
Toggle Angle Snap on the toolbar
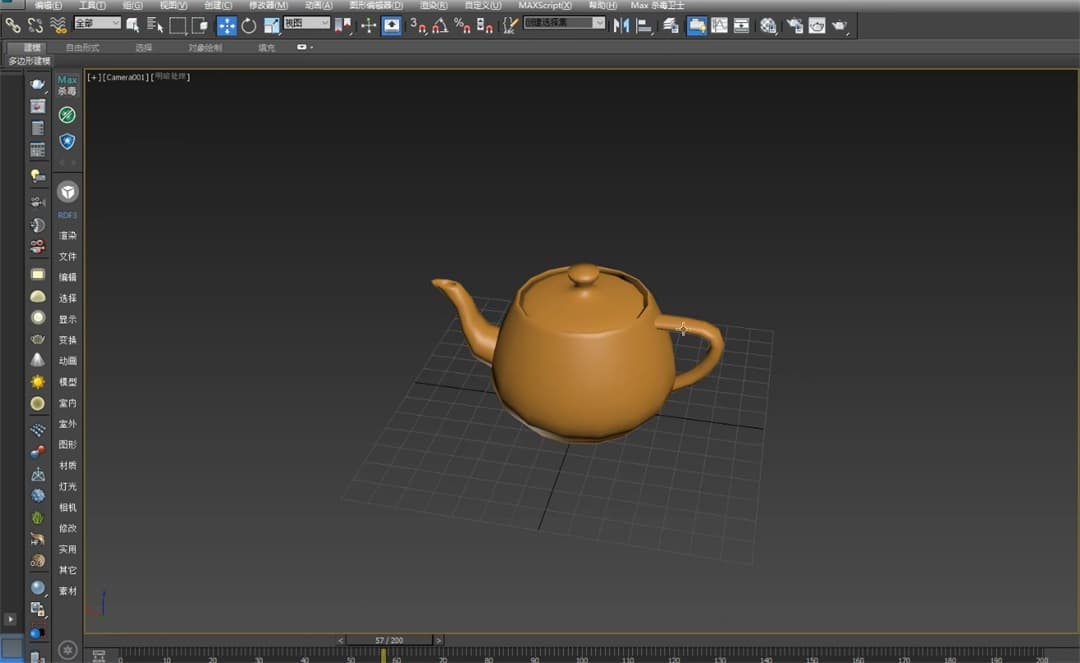click(x=440, y=26)
